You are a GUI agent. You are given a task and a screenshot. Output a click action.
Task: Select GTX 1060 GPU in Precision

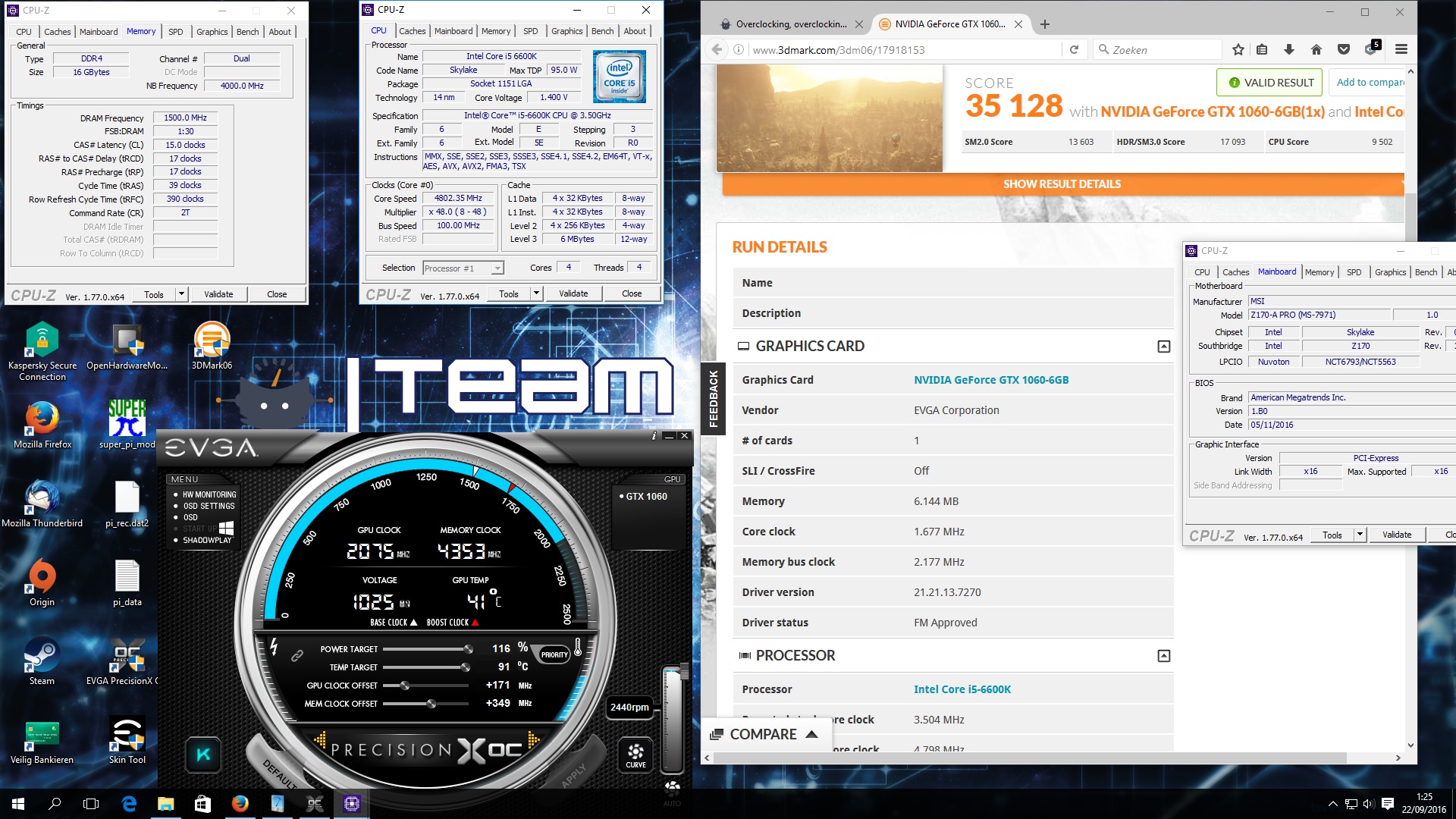pos(643,496)
